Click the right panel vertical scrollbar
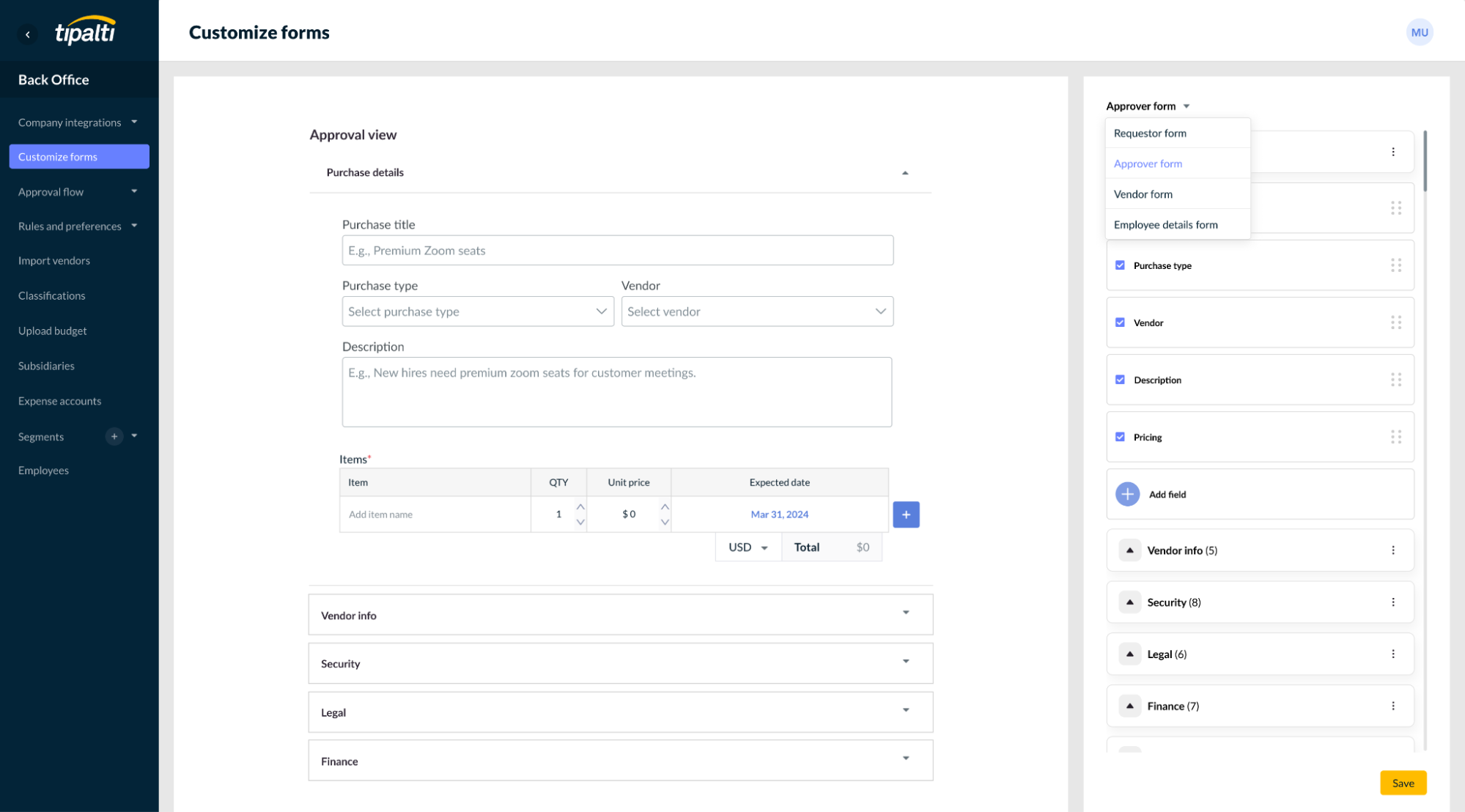Viewport: 1465px width, 812px height. tap(1425, 161)
